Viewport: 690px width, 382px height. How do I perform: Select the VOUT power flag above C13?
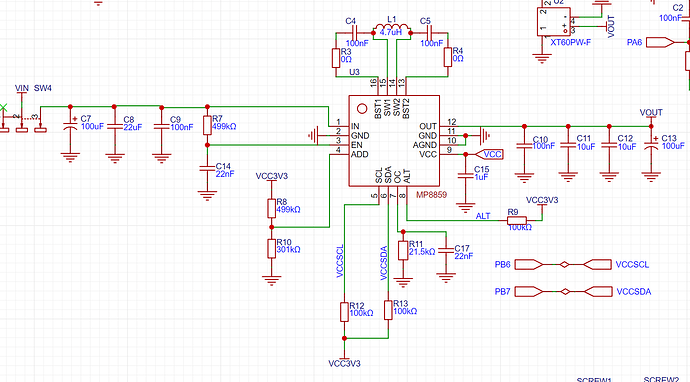[x=651, y=114]
